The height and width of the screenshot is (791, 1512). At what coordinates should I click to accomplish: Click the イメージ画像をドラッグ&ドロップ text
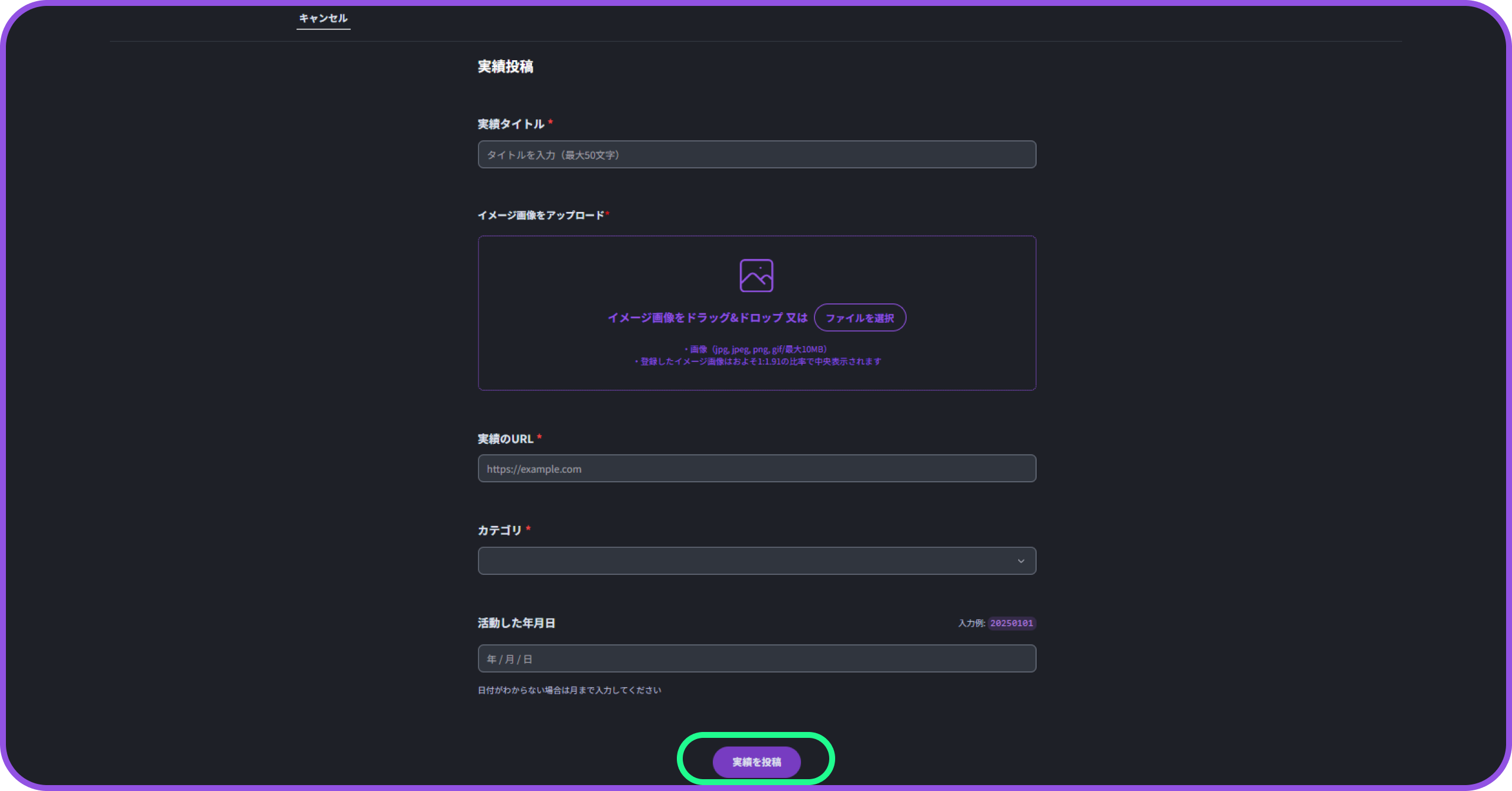[707, 318]
